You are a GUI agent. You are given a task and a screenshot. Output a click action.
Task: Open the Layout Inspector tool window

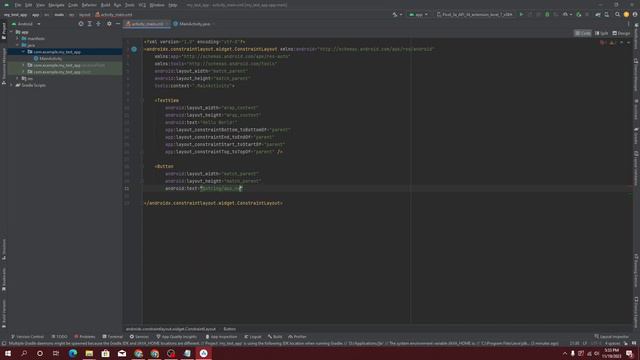coord(612,337)
